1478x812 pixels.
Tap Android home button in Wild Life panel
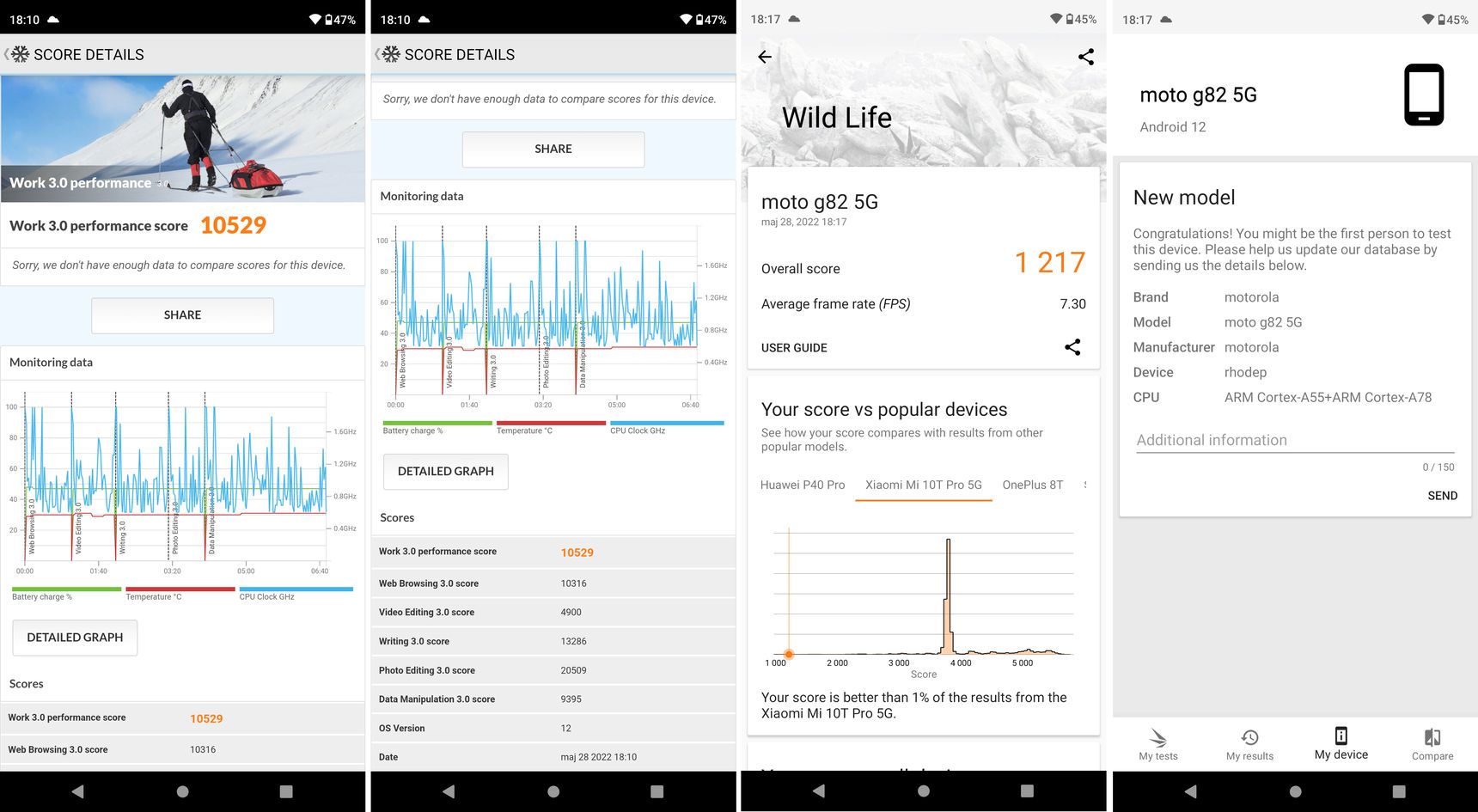(x=924, y=791)
